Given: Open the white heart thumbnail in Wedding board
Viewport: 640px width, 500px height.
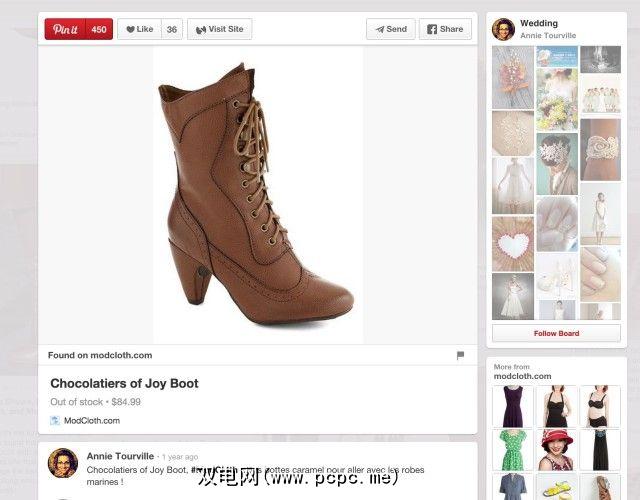Looking at the screenshot, I should click(513, 244).
